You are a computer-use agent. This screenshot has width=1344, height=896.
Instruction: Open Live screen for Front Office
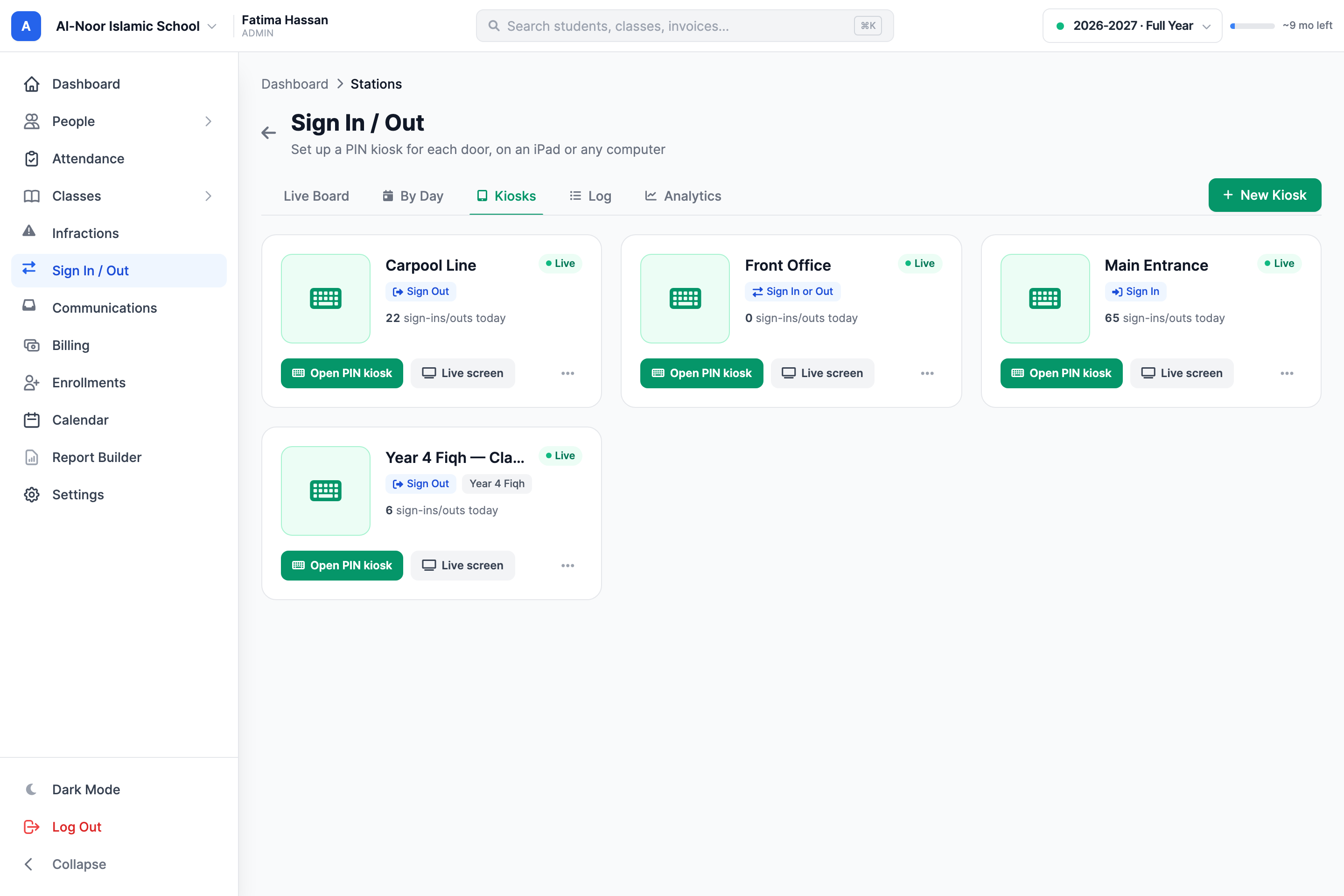point(822,373)
